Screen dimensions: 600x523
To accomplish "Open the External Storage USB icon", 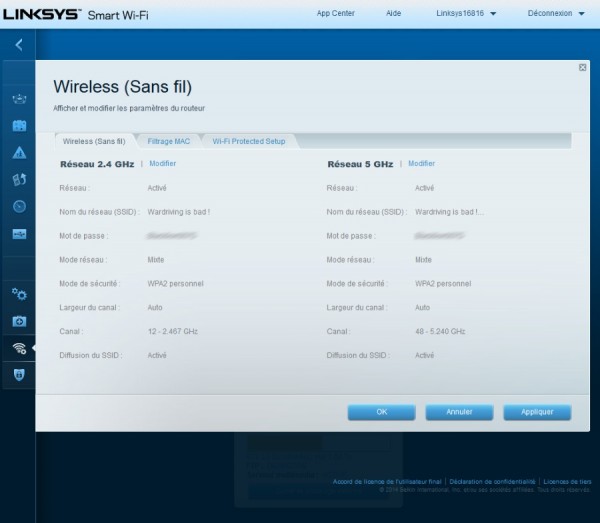I will tap(18, 233).
